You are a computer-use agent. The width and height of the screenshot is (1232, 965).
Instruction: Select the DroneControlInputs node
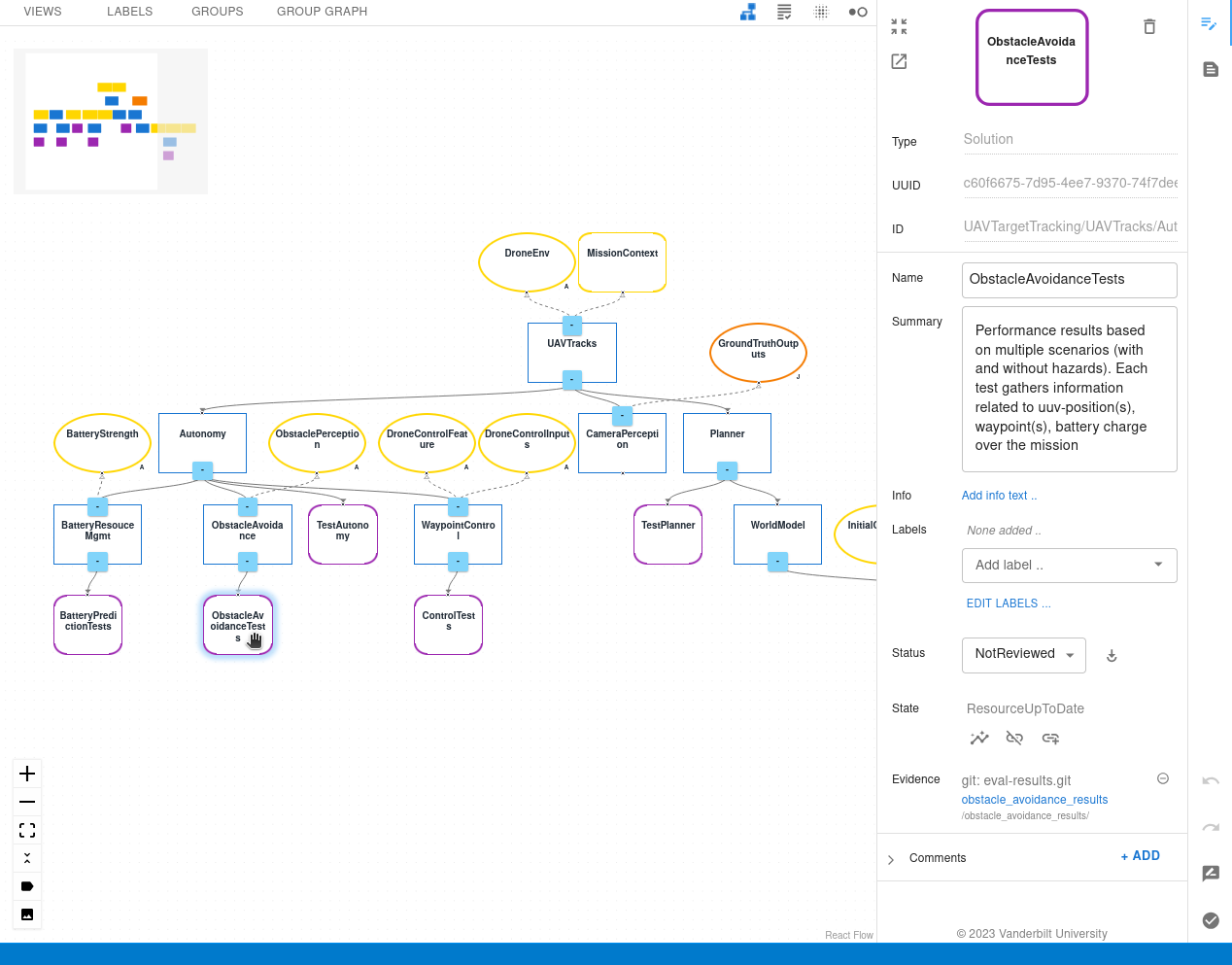[x=527, y=443]
